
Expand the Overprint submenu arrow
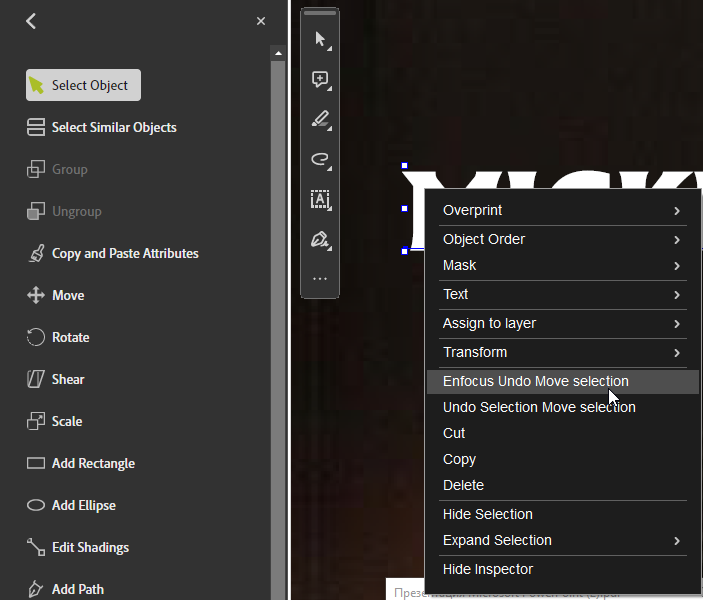pos(677,211)
